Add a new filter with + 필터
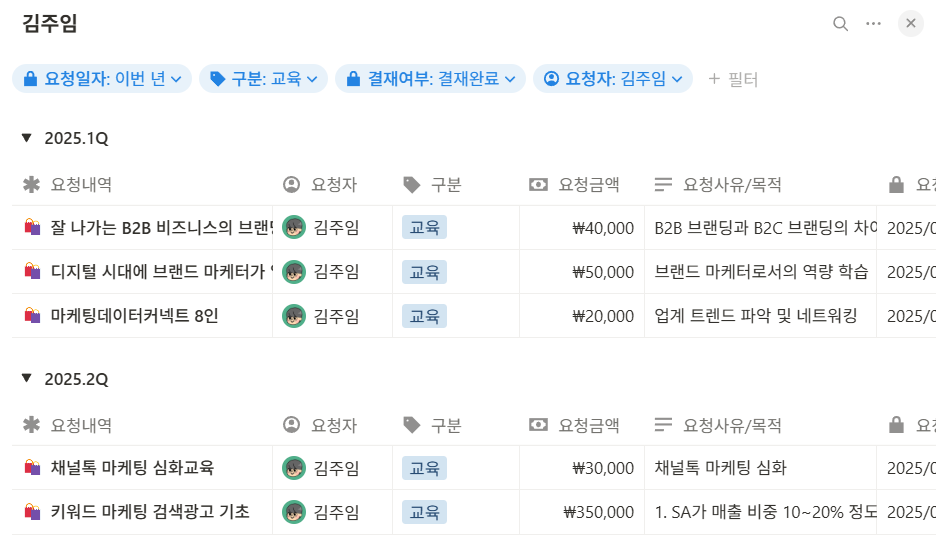This screenshot has height=545, width=936. (x=733, y=79)
